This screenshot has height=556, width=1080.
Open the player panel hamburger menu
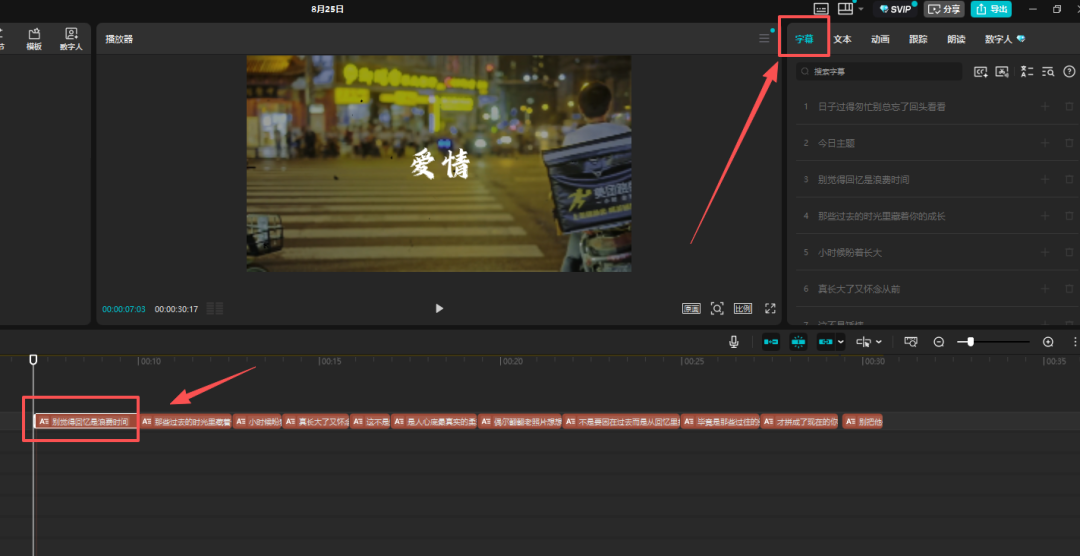pyautogui.click(x=765, y=39)
